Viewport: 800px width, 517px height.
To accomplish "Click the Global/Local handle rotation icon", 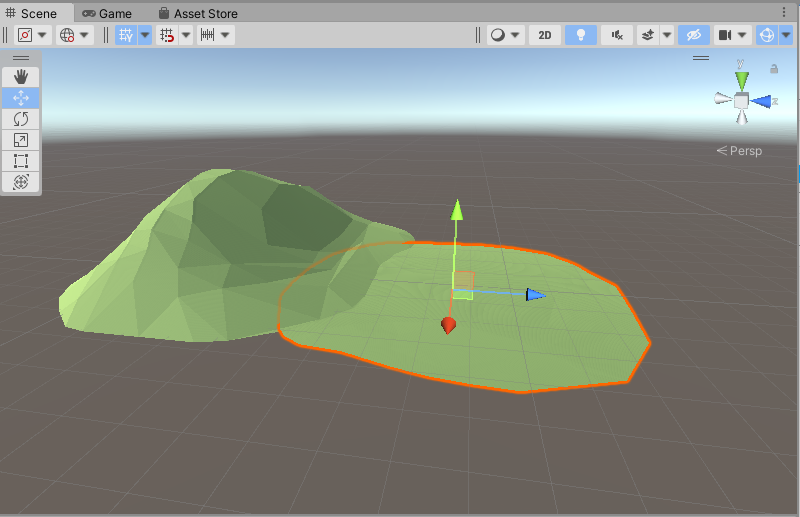I will tap(67, 35).
